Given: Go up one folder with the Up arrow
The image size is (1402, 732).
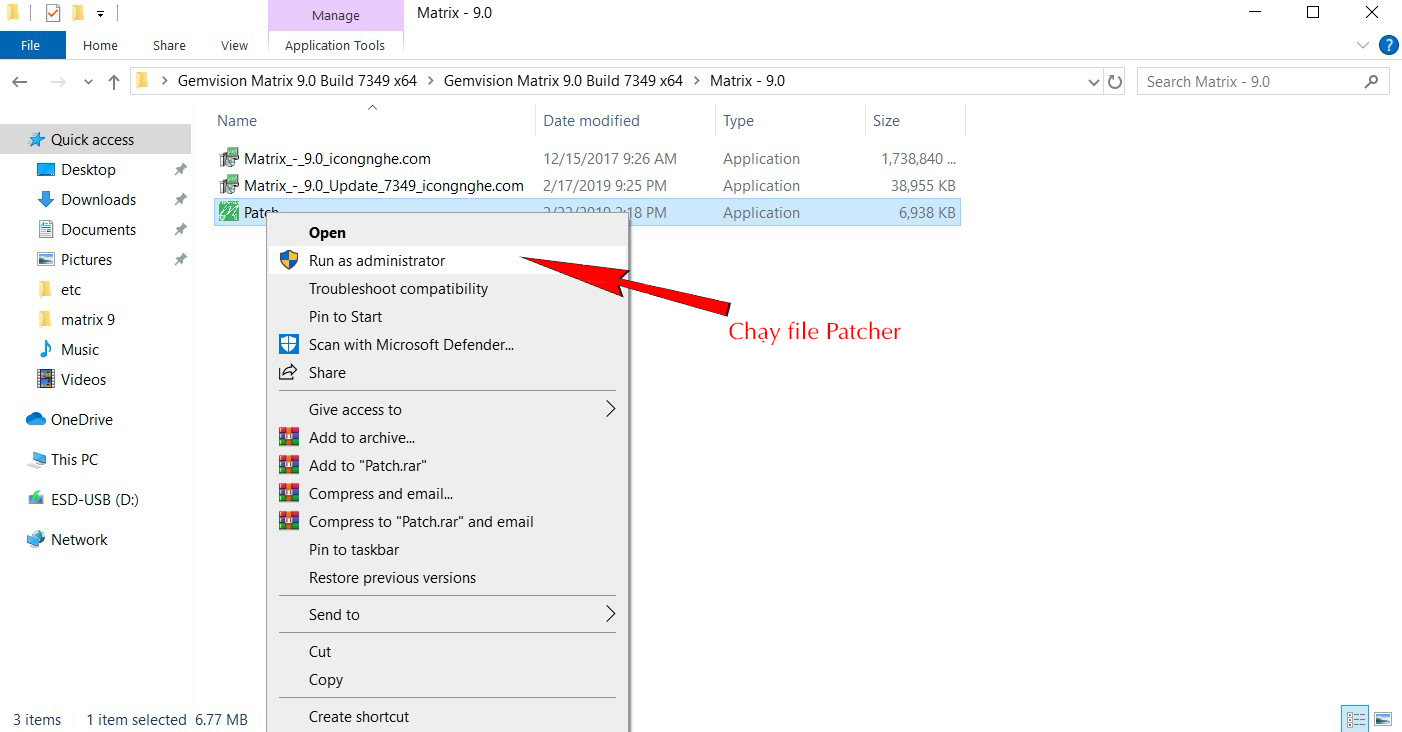Looking at the screenshot, I should tap(113, 82).
